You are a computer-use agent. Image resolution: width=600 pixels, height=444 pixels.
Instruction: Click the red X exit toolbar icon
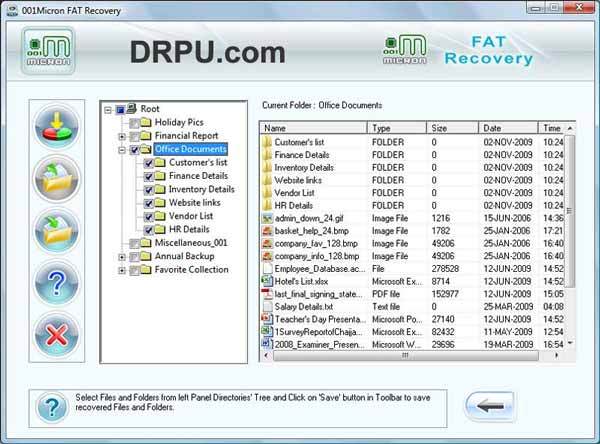pos(57,335)
